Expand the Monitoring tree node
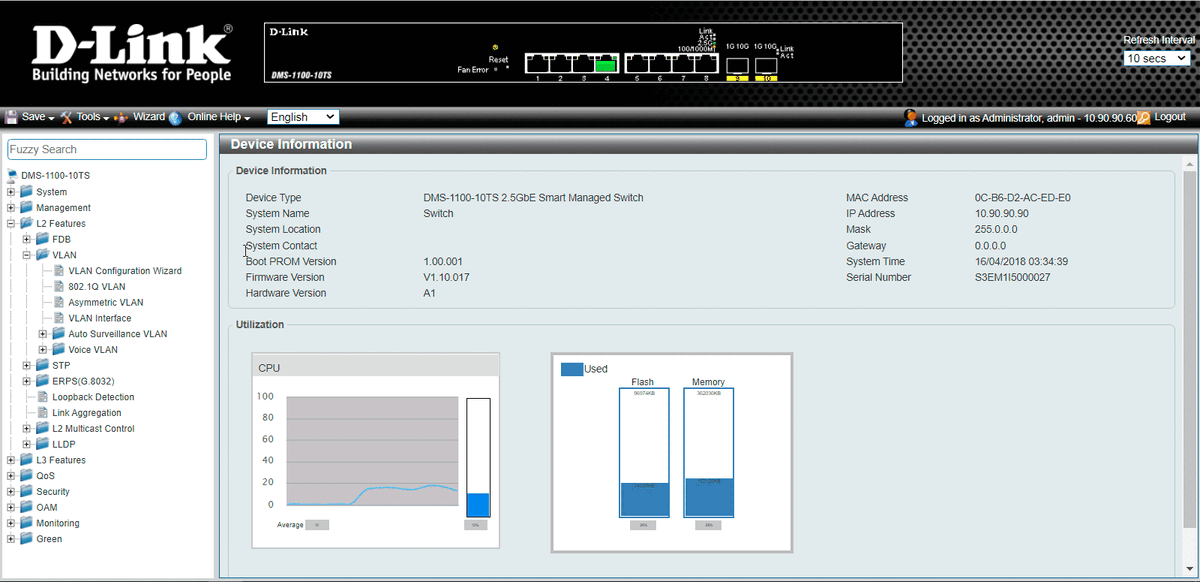 pyautogui.click(x=11, y=523)
